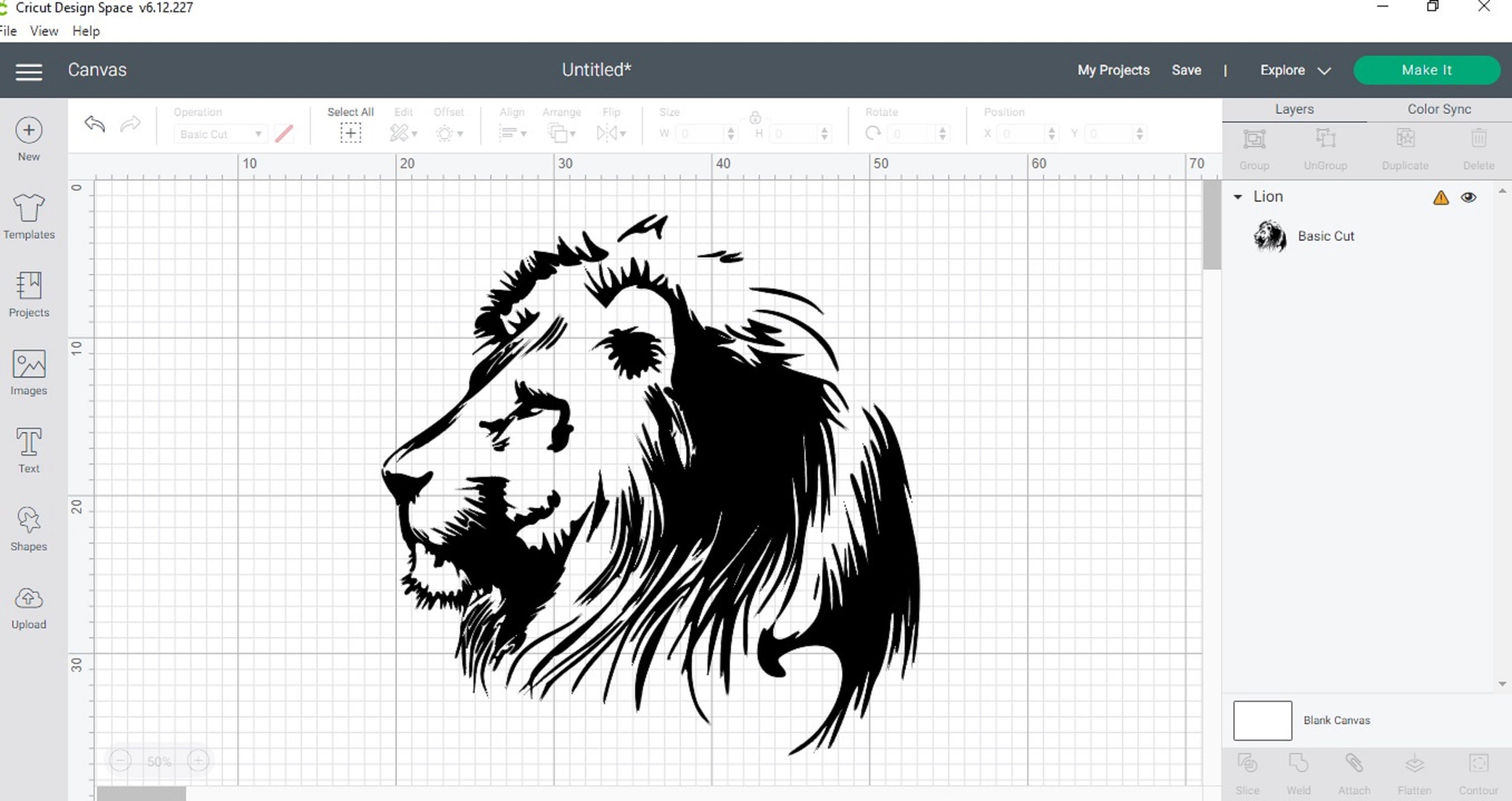This screenshot has width=1512, height=801.
Task: Open the Arrange dropdown
Action: (x=561, y=133)
